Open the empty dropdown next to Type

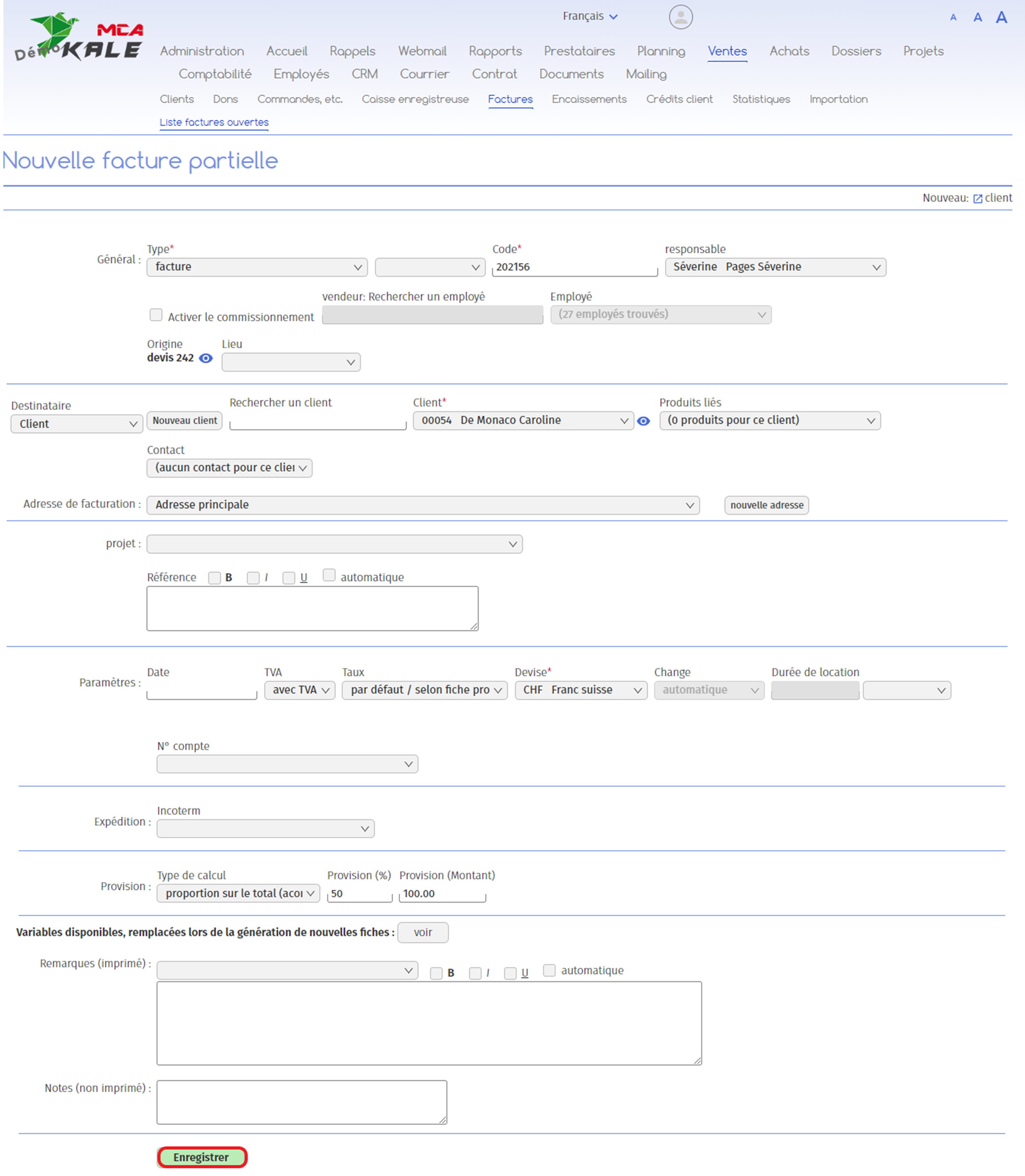pyautogui.click(x=430, y=267)
